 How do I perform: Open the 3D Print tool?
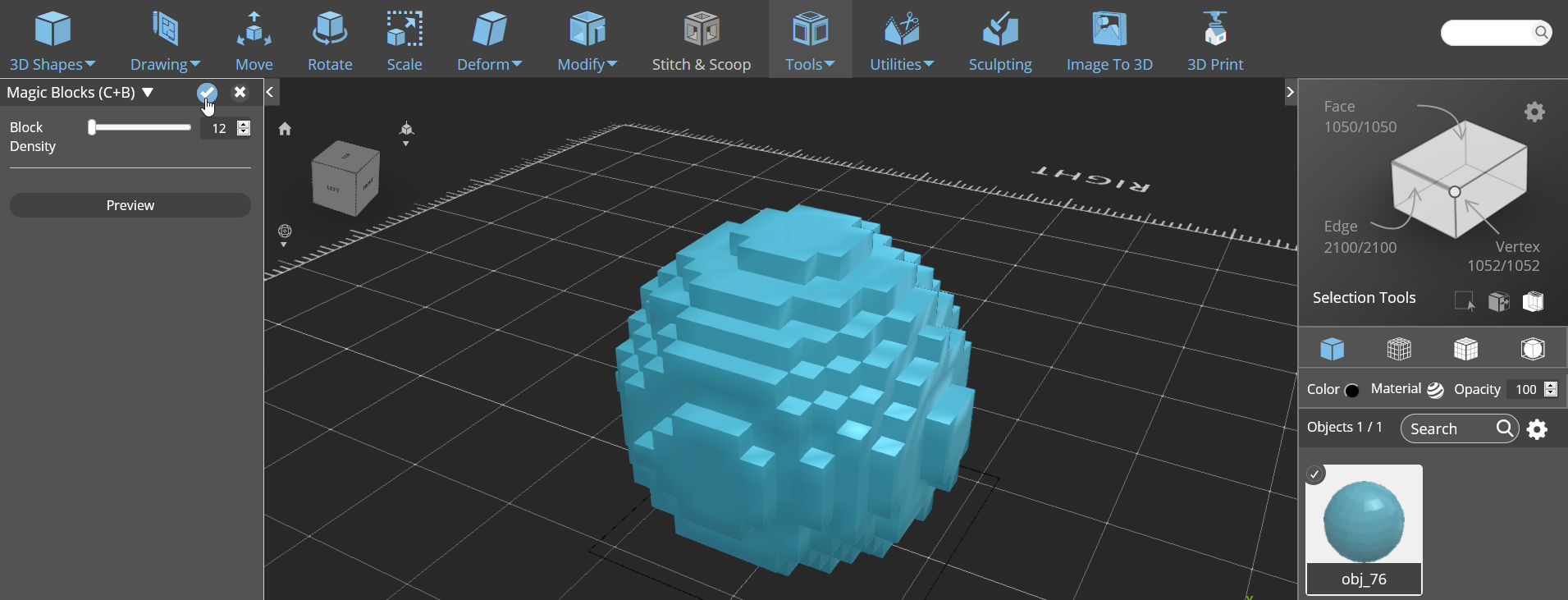click(1215, 40)
